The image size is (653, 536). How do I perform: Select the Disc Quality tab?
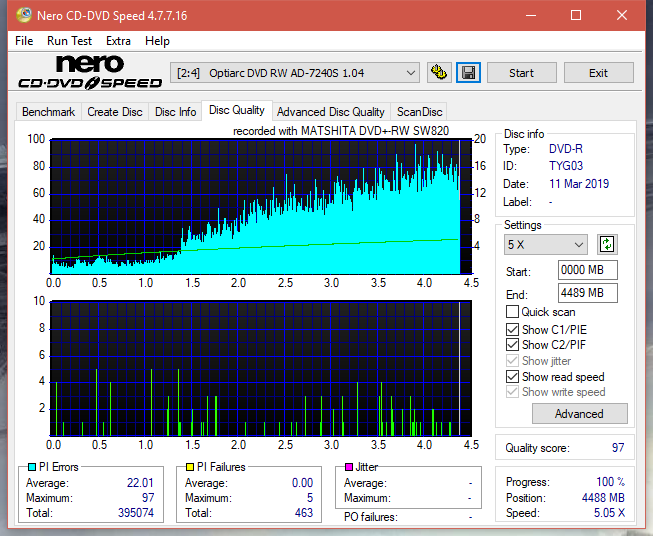pos(237,110)
